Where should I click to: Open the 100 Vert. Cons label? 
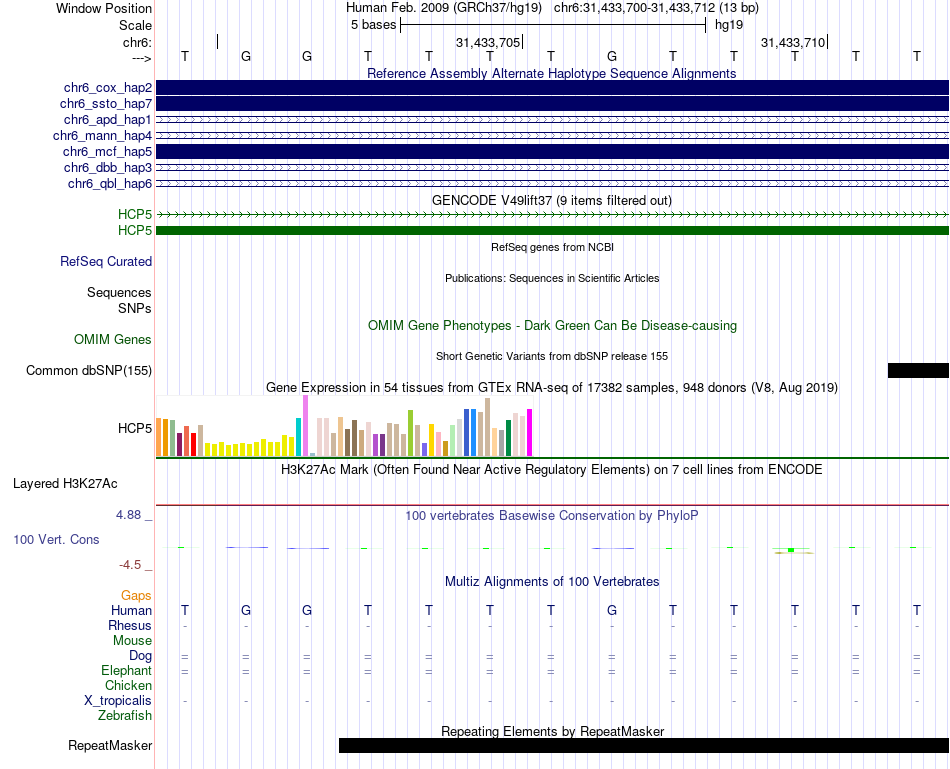pyautogui.click(x=56, y=539)
